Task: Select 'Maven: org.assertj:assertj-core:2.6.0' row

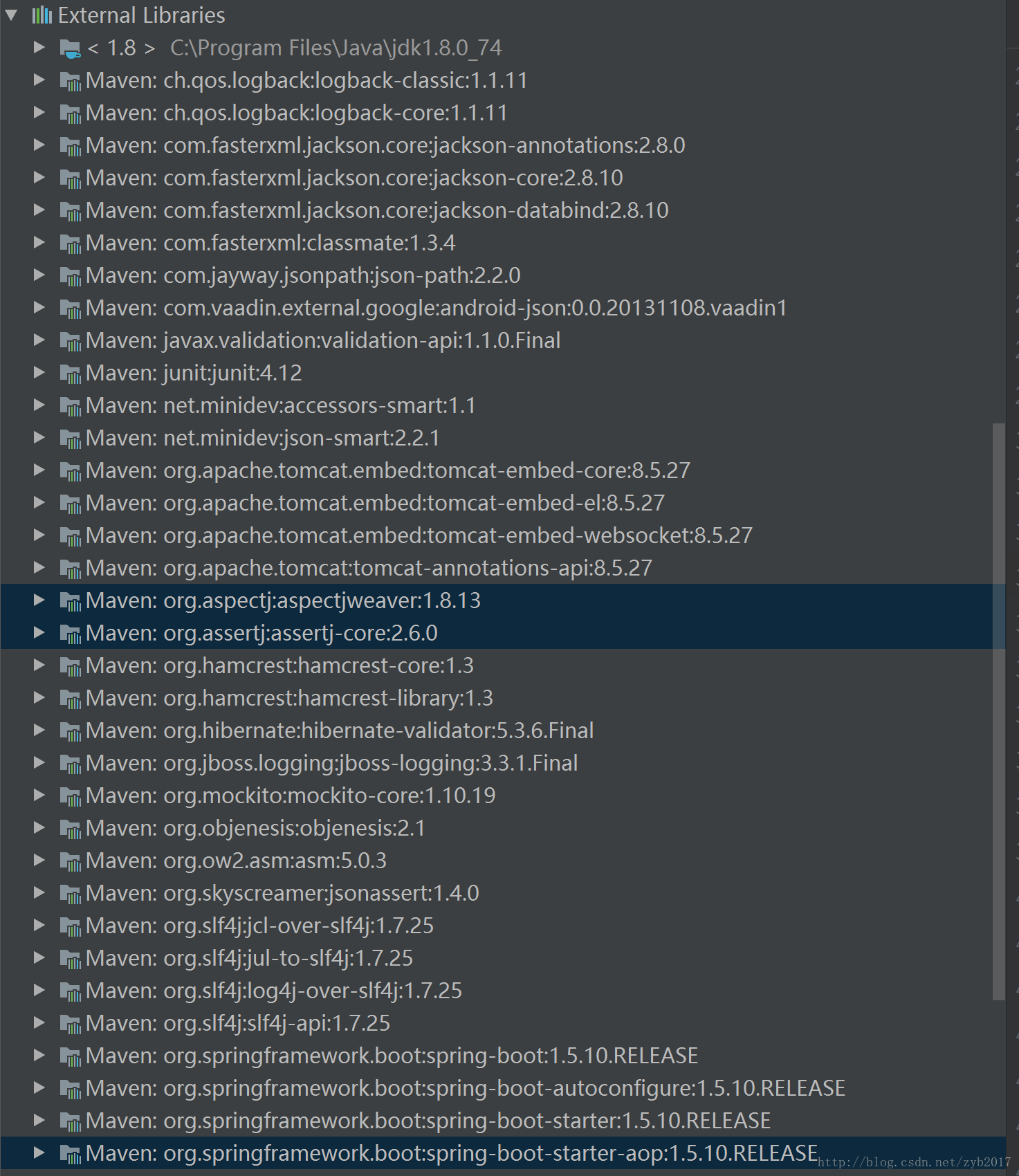Action: [502, 633]
